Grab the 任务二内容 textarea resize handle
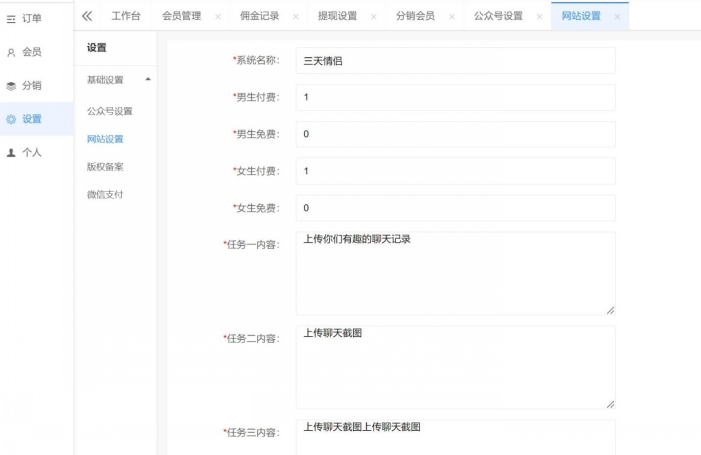701x455 pixels. [x=610, y=403]
